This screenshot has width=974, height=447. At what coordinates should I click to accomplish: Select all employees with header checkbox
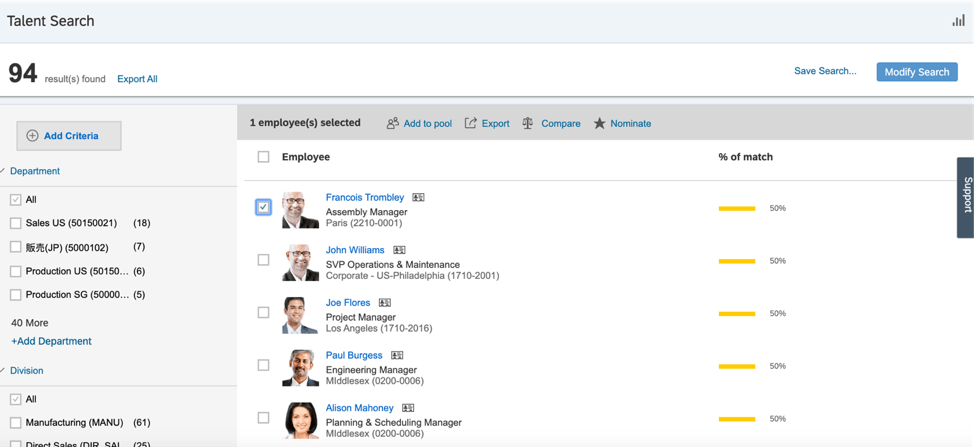[x=263, y=157]
